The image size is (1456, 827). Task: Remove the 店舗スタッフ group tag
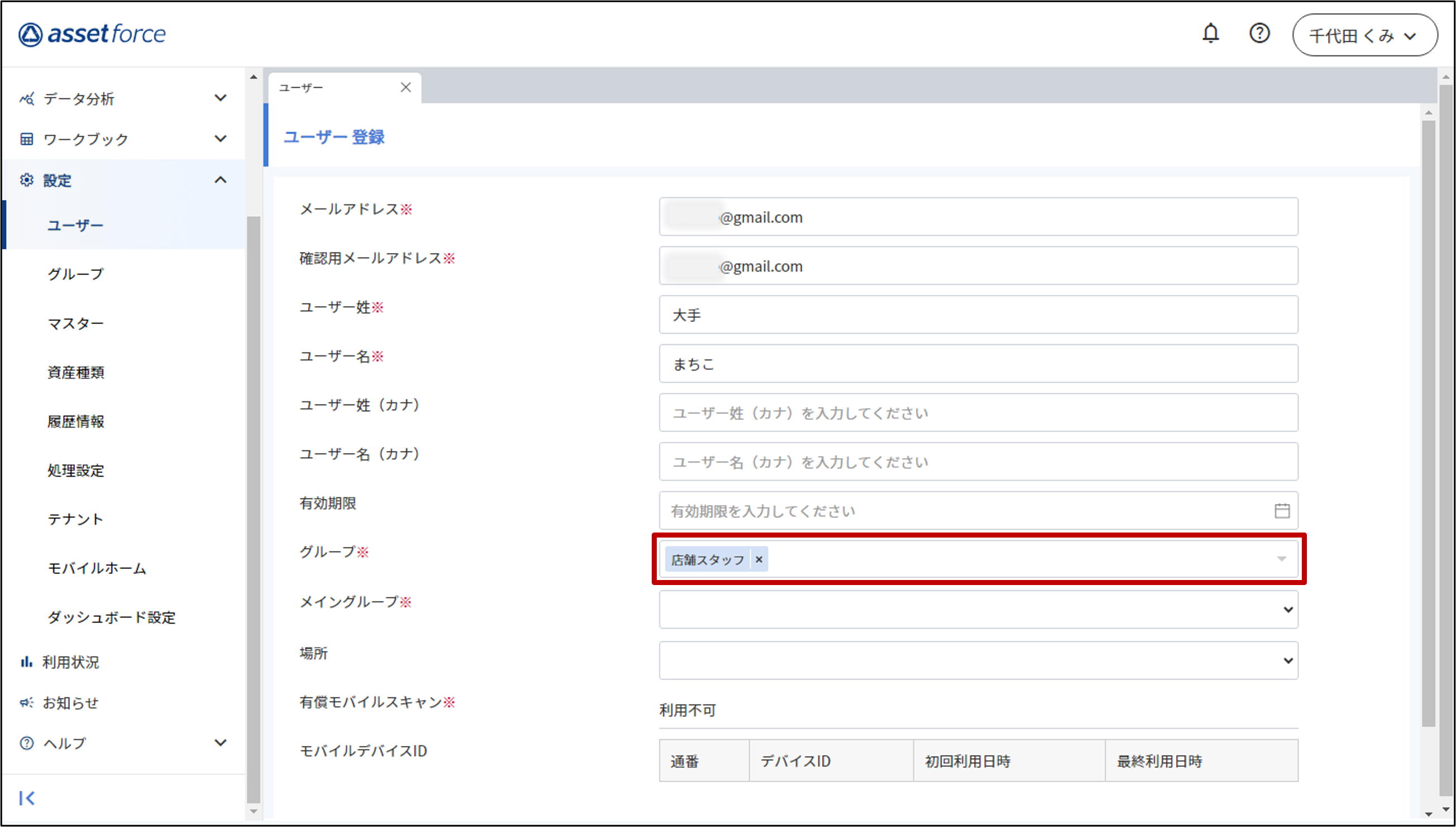(x=759, y=559)
